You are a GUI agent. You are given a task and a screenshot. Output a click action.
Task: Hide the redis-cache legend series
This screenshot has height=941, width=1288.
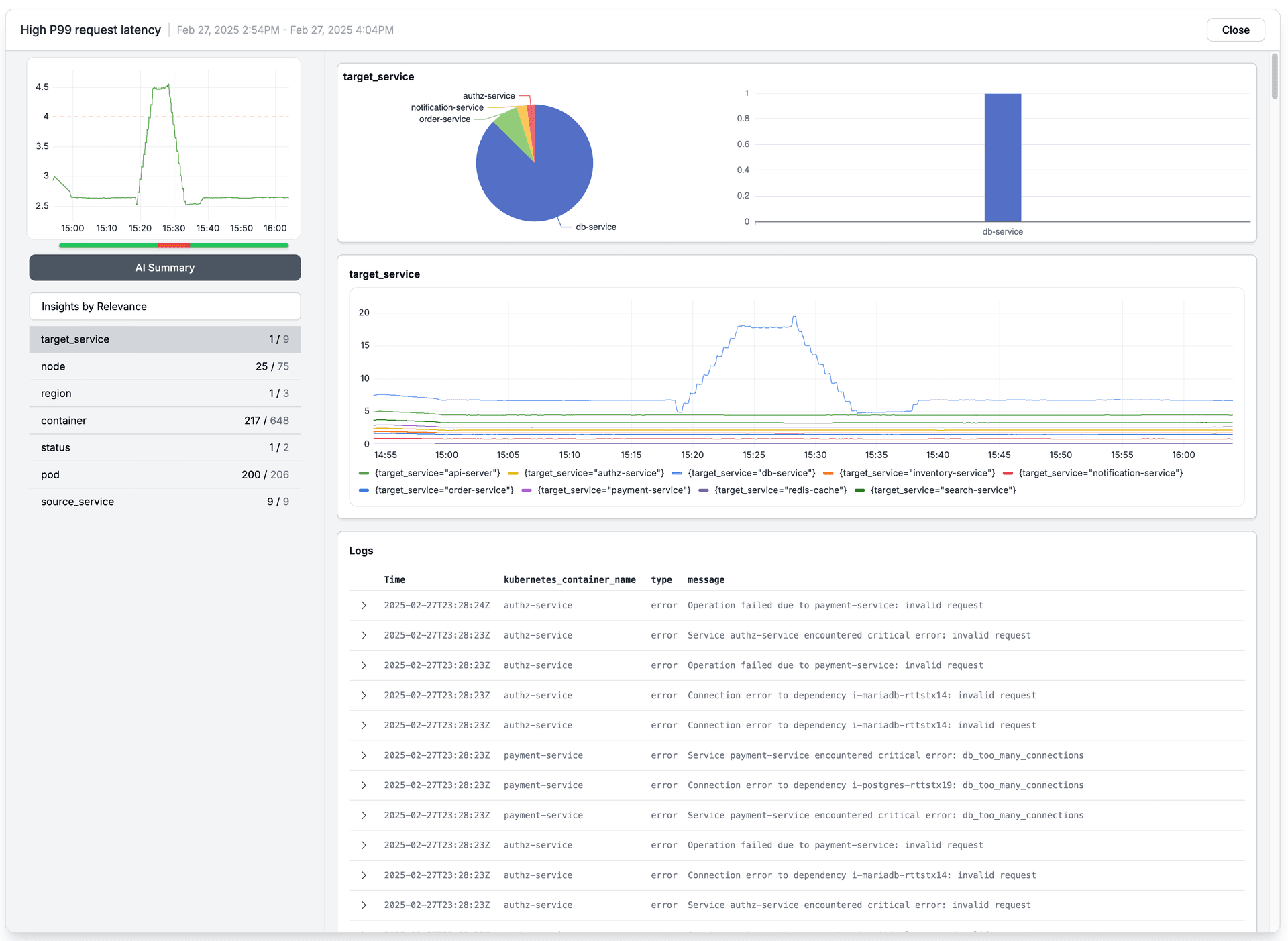click(780, 491)
